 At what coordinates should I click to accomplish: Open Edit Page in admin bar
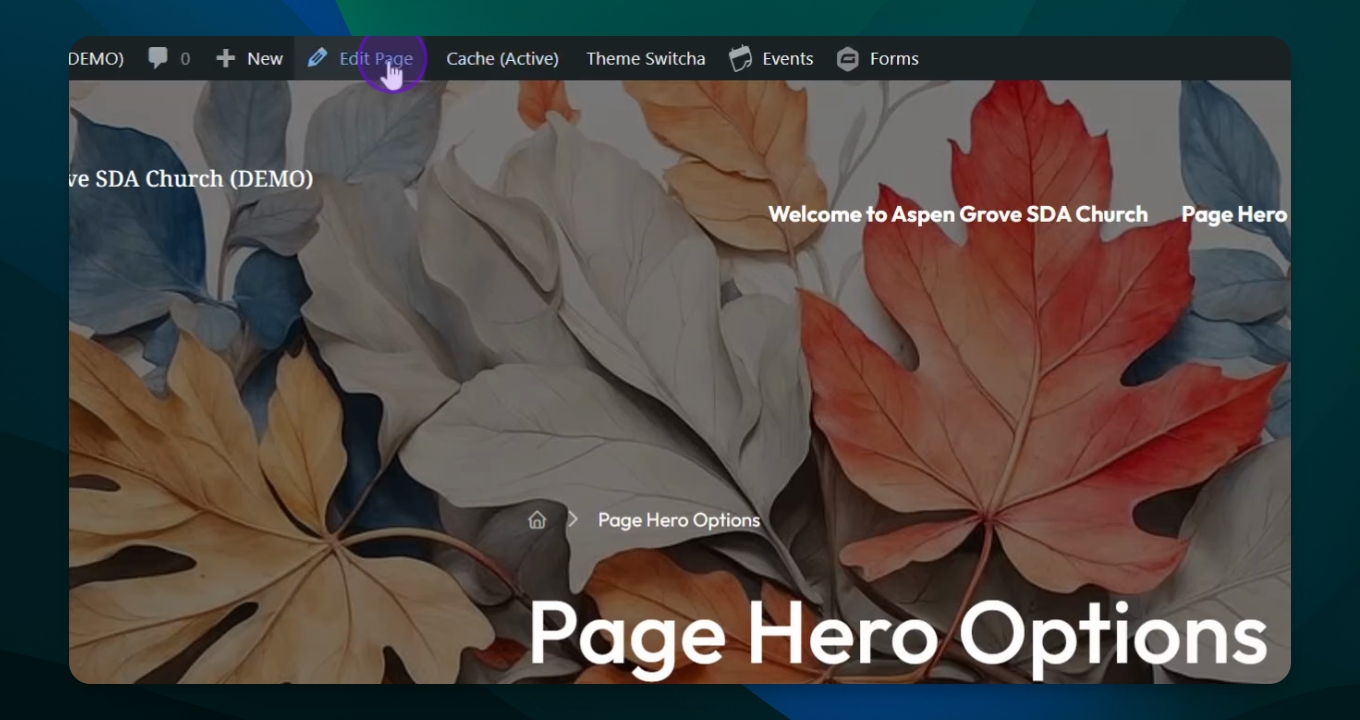(x=360, y=58)
